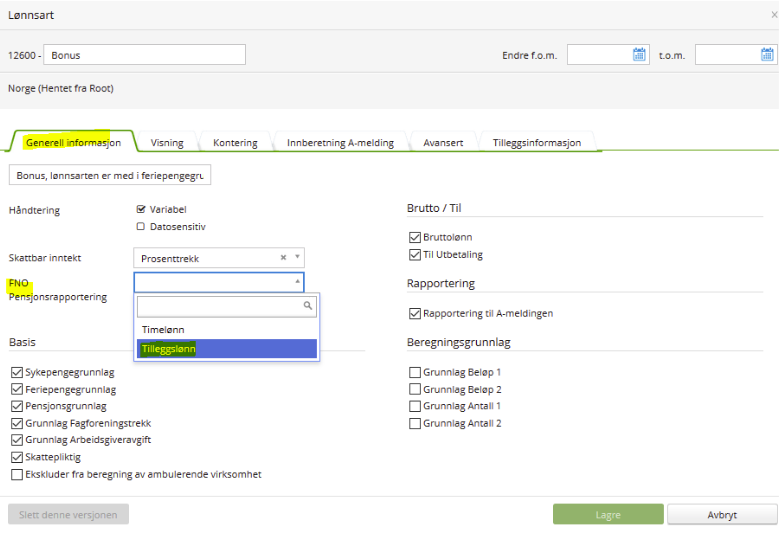Screen dimensions: 780x543
Task: Open the Visning tab
Action: (x=167, y=143)
